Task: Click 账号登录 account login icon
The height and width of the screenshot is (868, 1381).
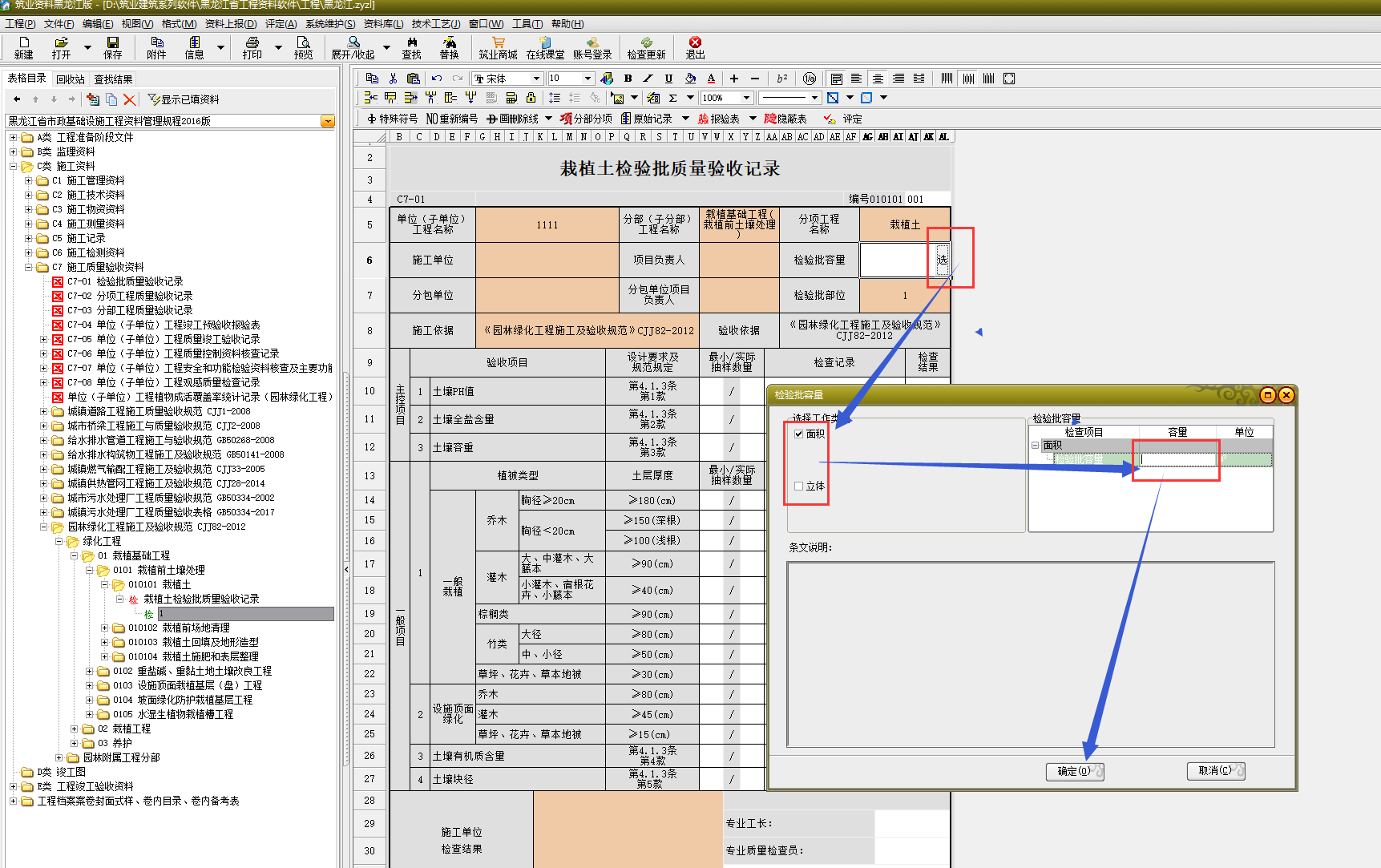Action: [x=592, y=48]
